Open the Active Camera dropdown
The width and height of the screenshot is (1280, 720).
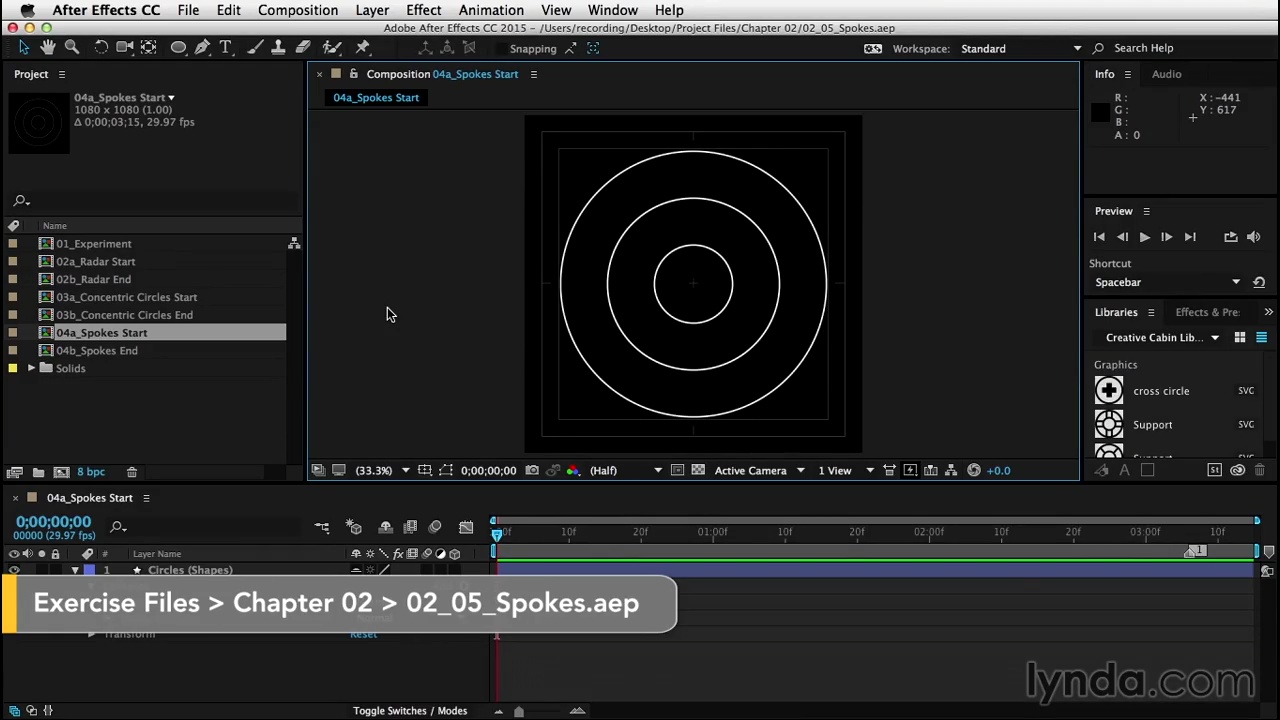759,470
